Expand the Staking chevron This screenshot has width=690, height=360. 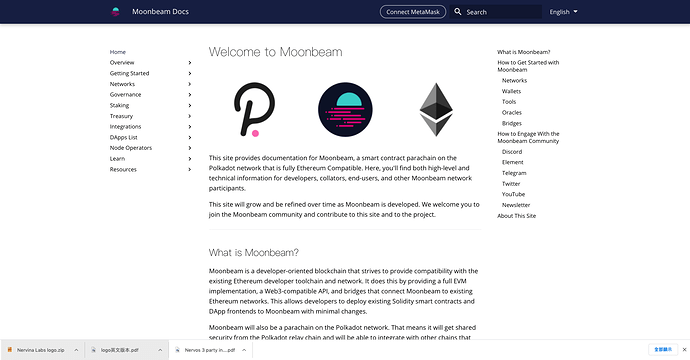[190, 106]
